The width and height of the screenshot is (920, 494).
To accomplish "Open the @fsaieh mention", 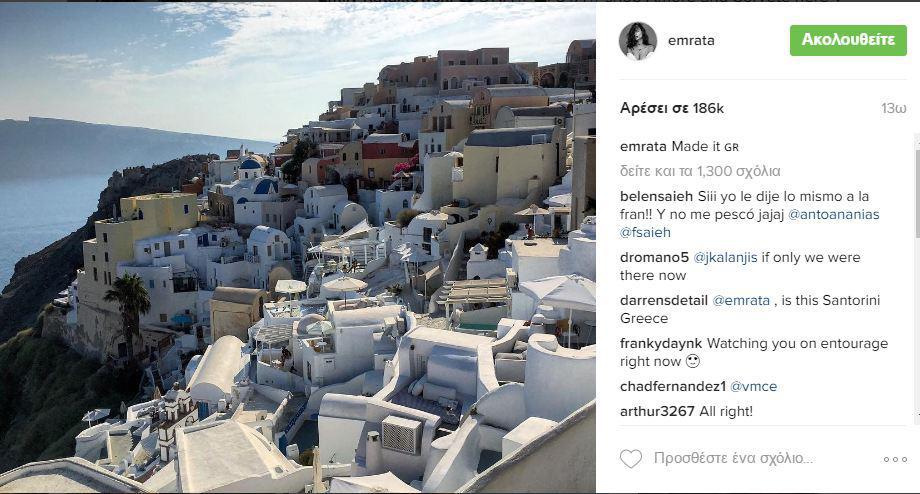I will tap(645, 232).
